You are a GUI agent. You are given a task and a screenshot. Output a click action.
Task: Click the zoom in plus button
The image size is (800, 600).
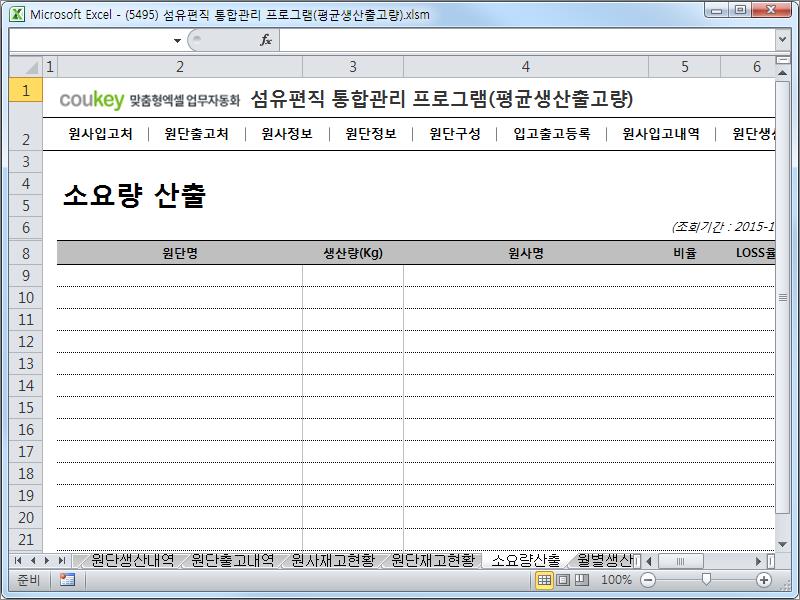(763, 580)
